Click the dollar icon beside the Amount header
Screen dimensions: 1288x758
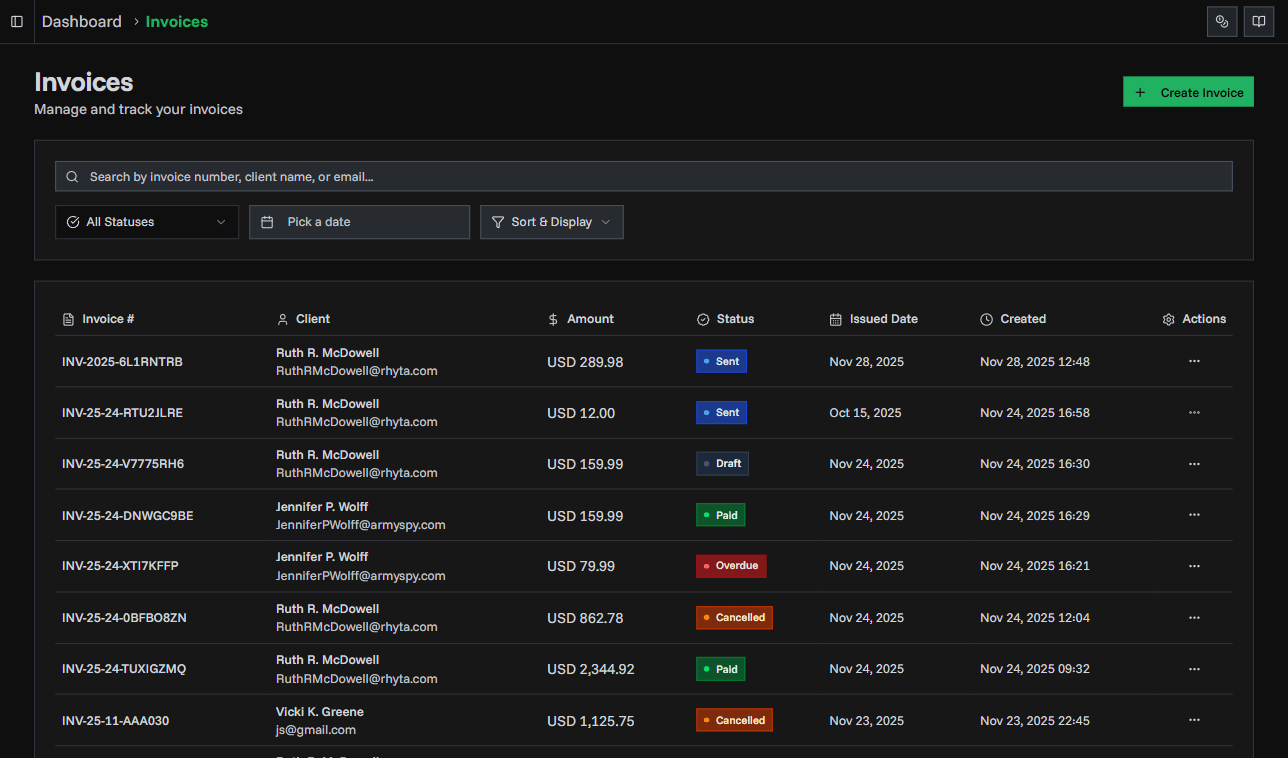tap(553, 318)
